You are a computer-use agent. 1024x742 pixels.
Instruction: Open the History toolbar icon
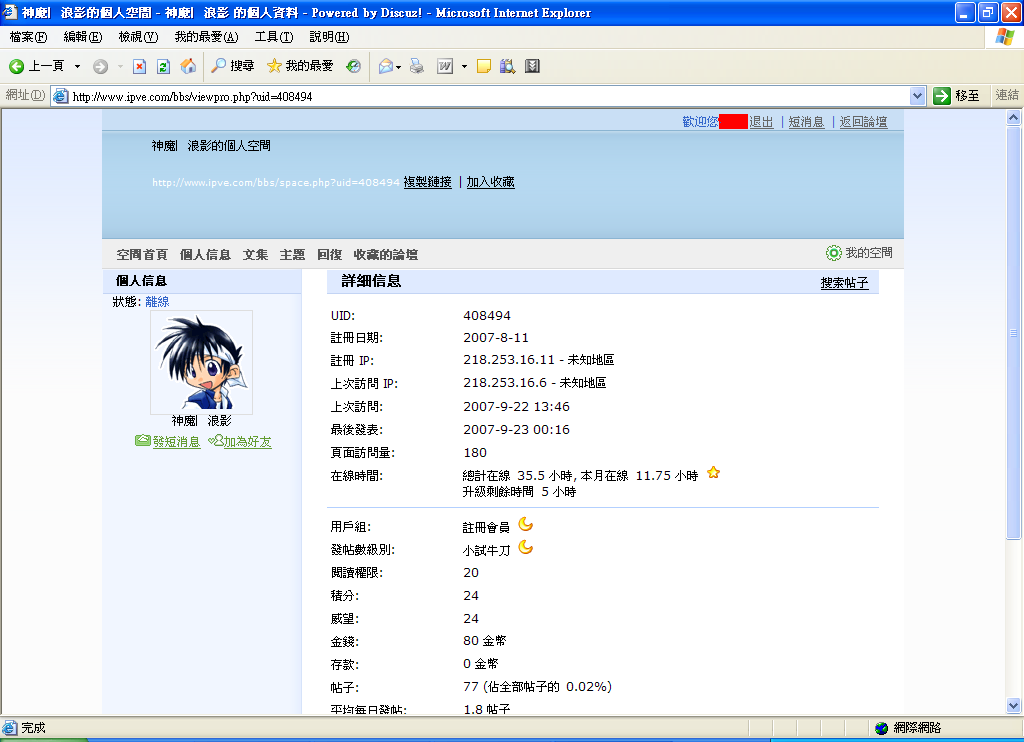pos(354,66)
